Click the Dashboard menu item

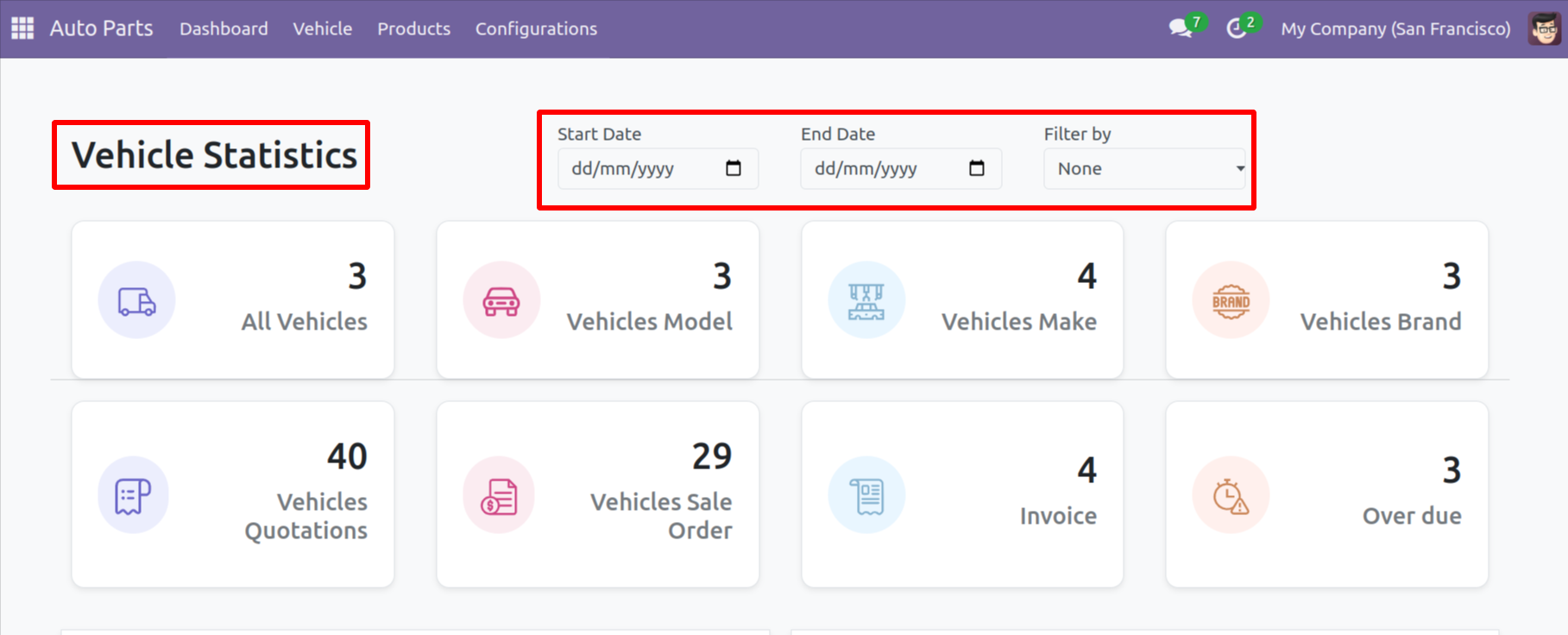pyautogui.click(x=224, y=28)
